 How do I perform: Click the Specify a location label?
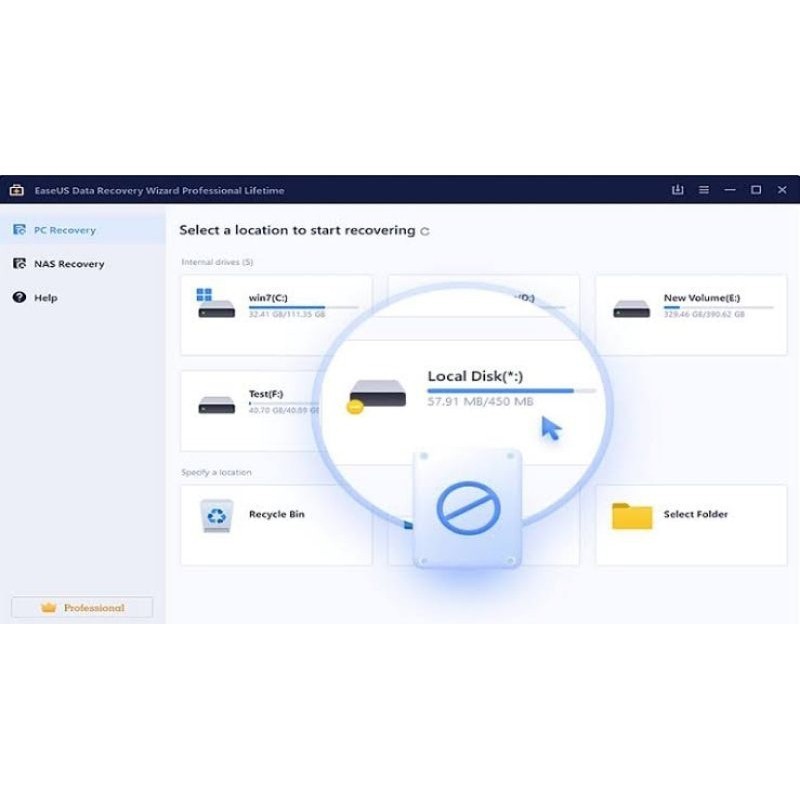pos(216,472)
